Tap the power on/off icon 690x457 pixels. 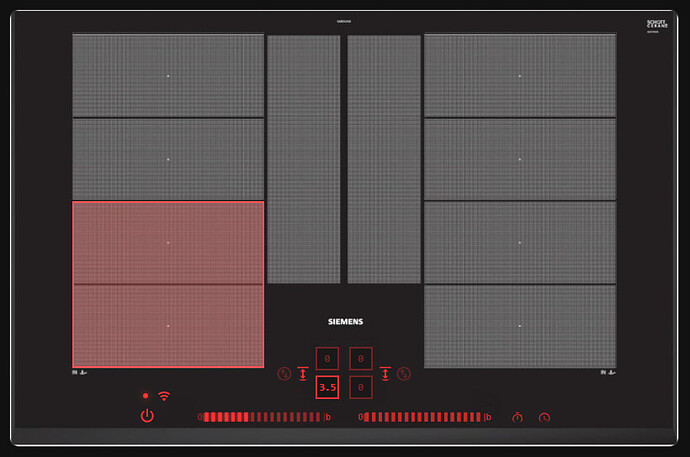pos(147,416)
